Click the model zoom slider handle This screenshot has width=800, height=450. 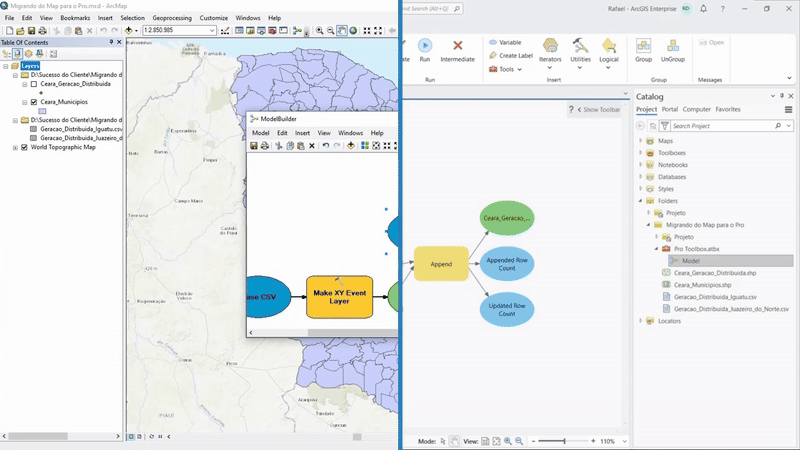click(564, 441)
